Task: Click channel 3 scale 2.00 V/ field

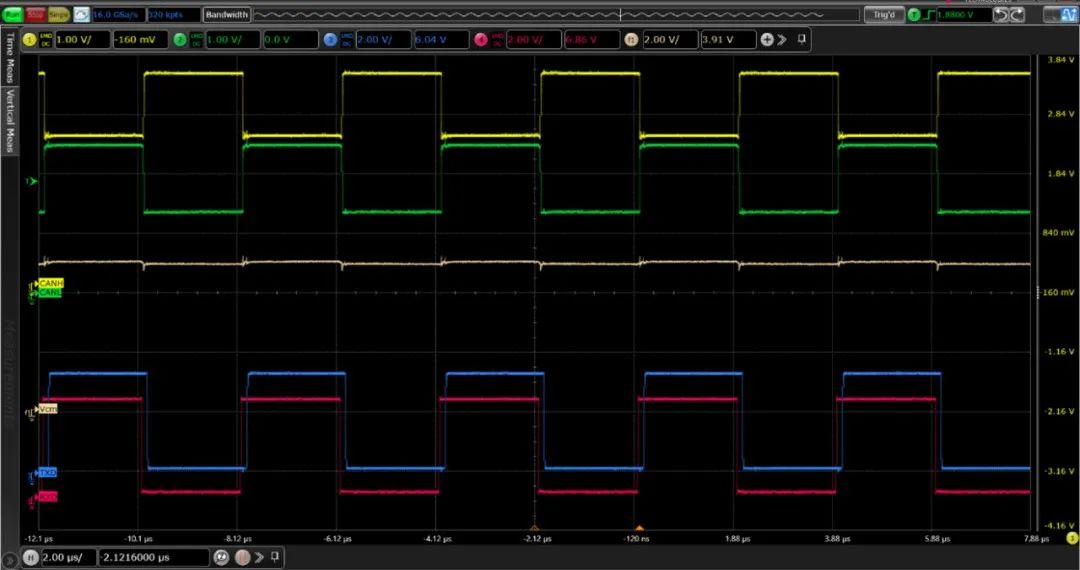Action: click(x=383, y=40)
